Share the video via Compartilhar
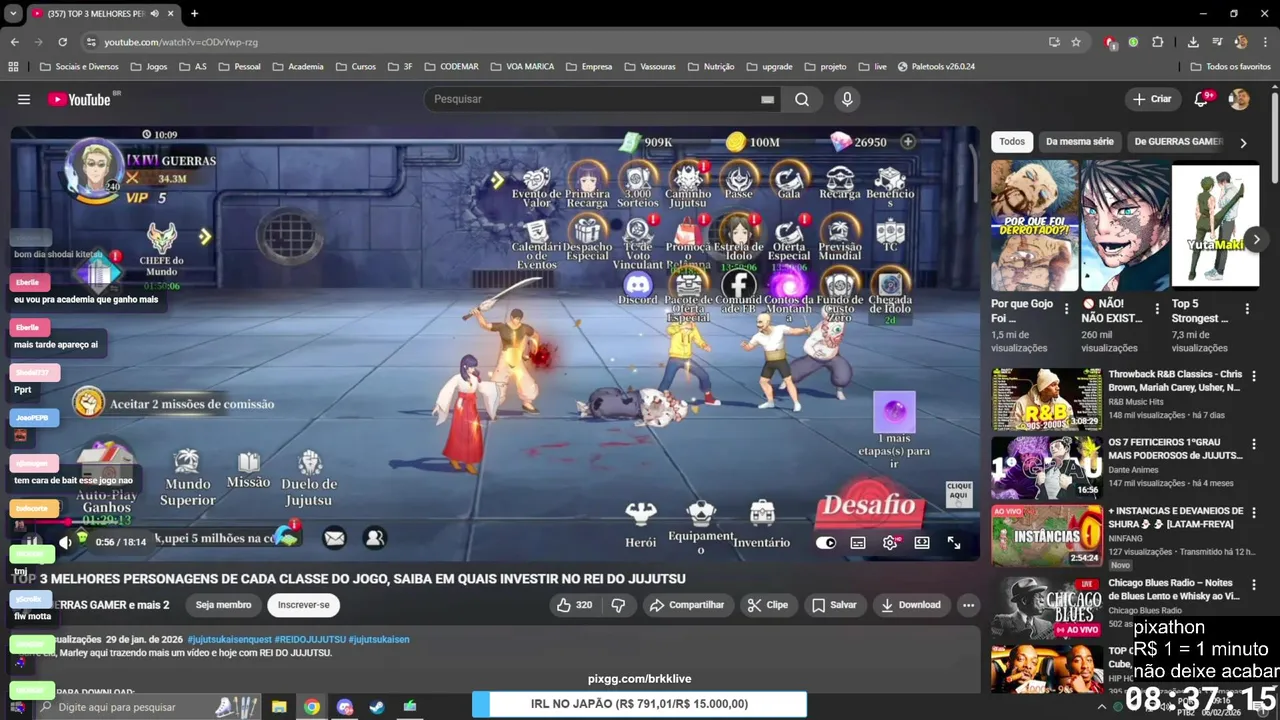This screenshot has width=1280, height=720. coord(686,605)
